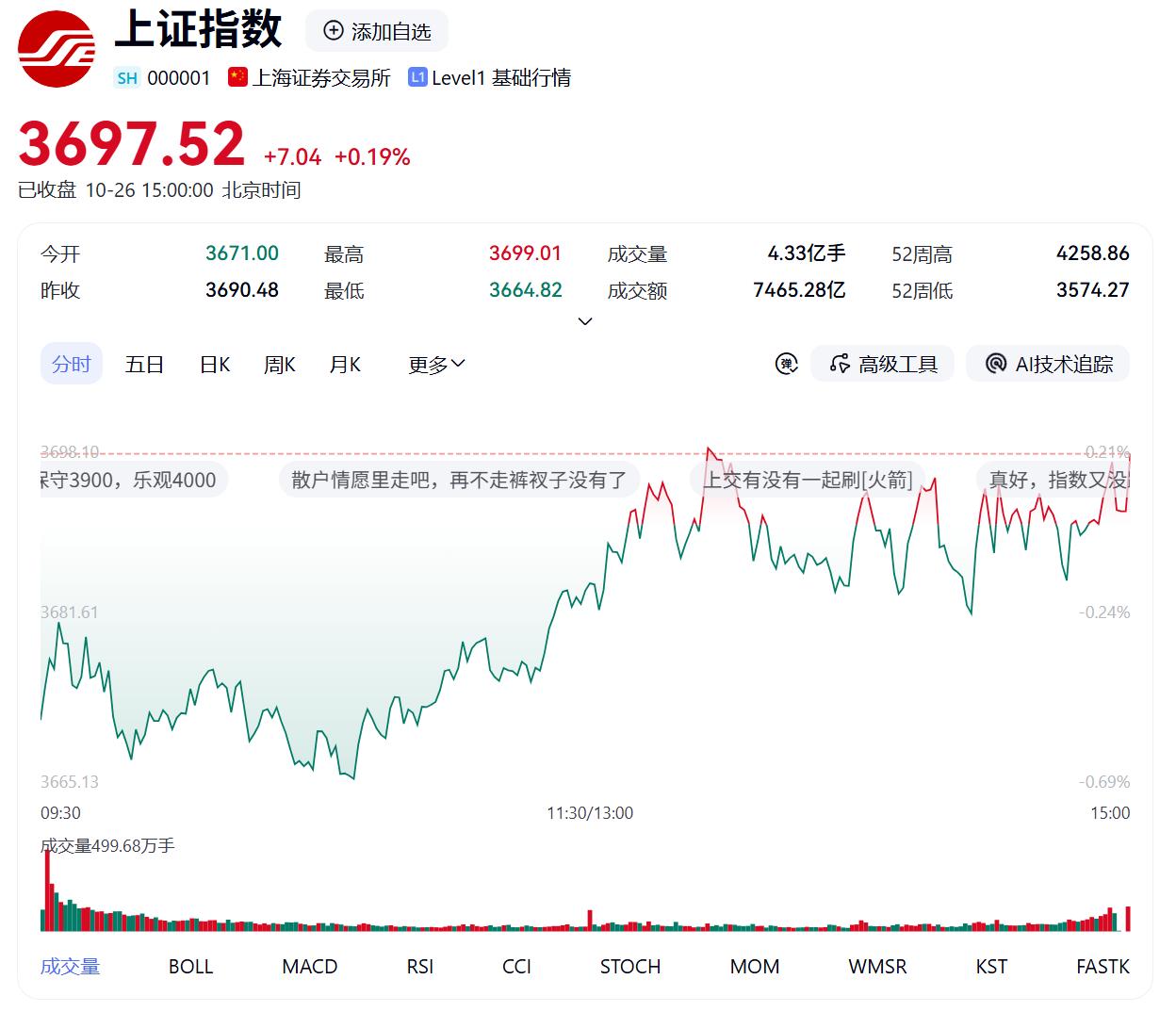Select CCI indicator
Screen dimensions: 1176x1012
coord(516,967)
